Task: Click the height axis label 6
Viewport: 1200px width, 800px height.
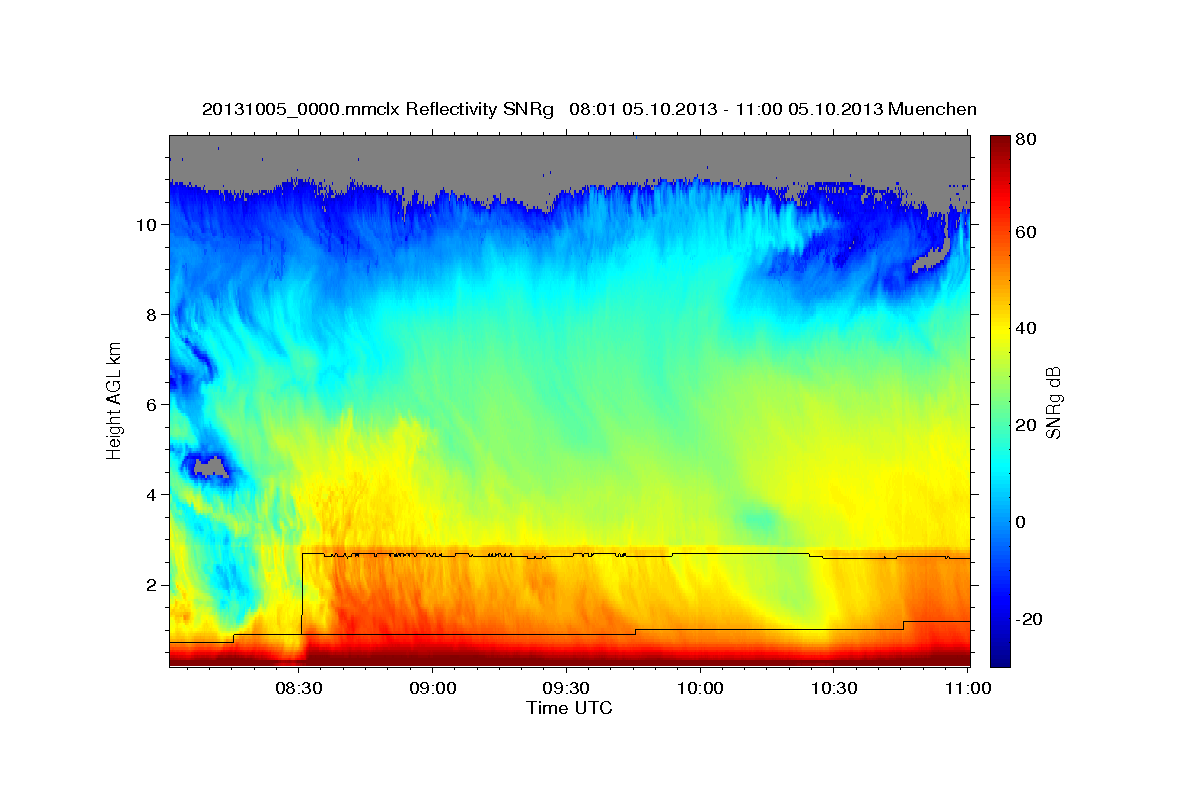Action: point(152,405)
